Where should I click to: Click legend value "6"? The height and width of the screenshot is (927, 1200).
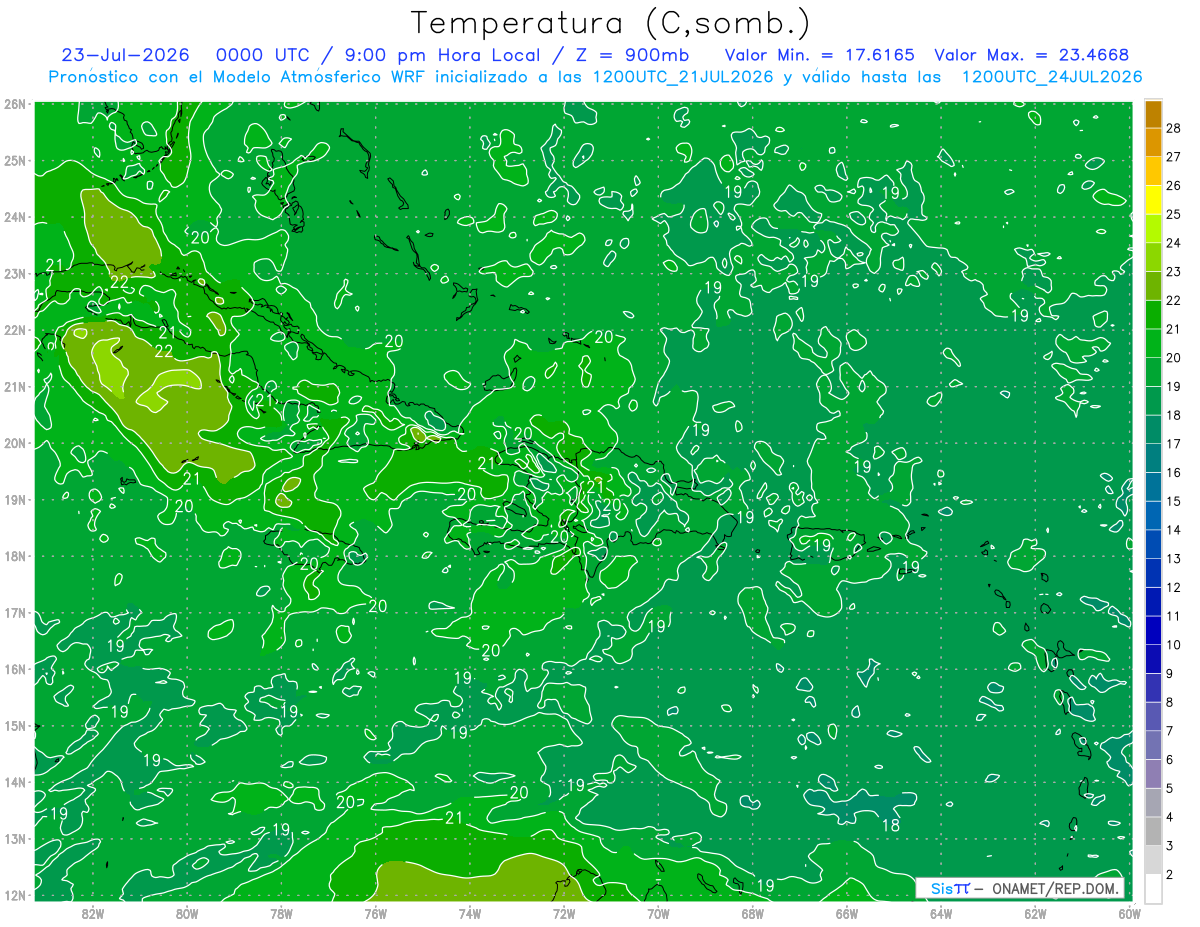1170,760
